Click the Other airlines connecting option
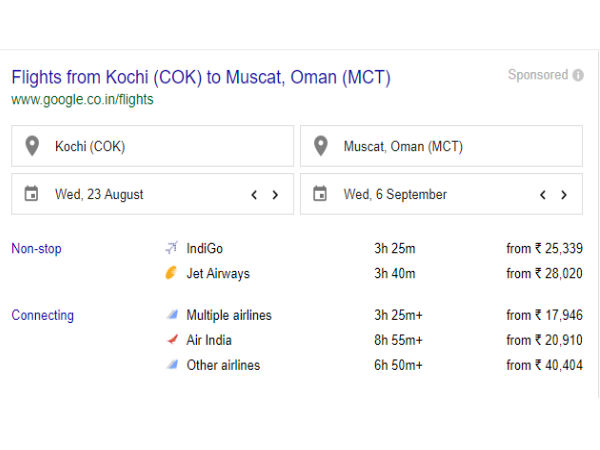 [222, 365]
